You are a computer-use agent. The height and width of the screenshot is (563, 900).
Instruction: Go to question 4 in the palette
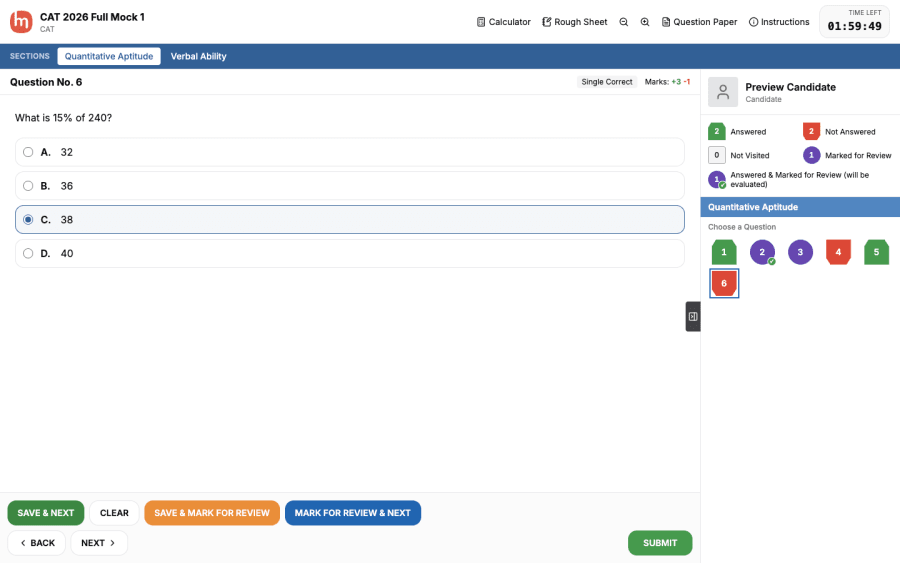(x=838, y=252)
